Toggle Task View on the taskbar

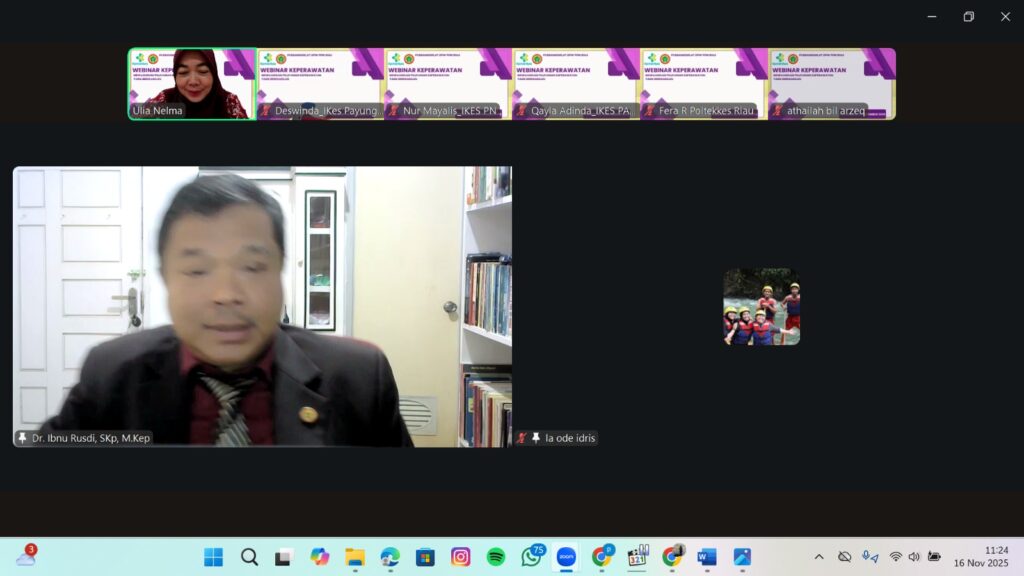click(284, 557)
